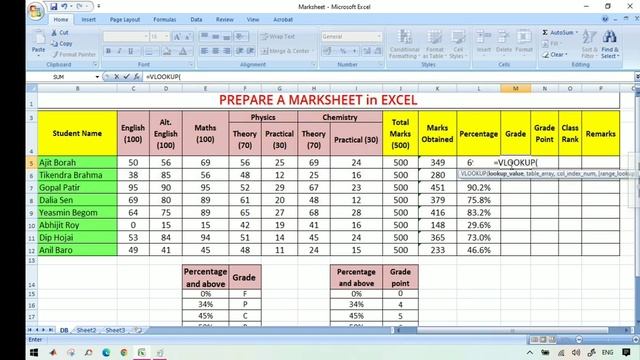Click the Fill Color bucket icon
Viewport: 640px width, 360px height.
pos(167,51)
